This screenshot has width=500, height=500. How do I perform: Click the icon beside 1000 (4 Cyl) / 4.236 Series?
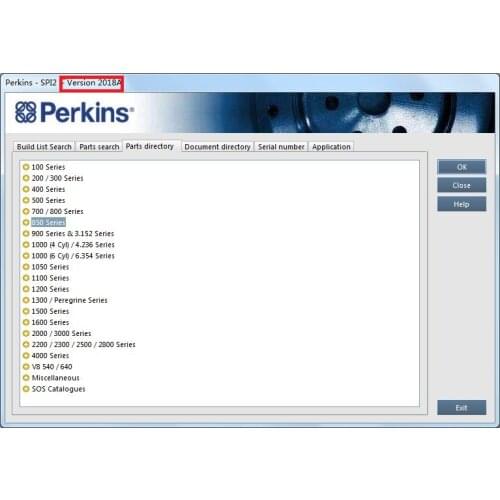click(x=26, y=245)
